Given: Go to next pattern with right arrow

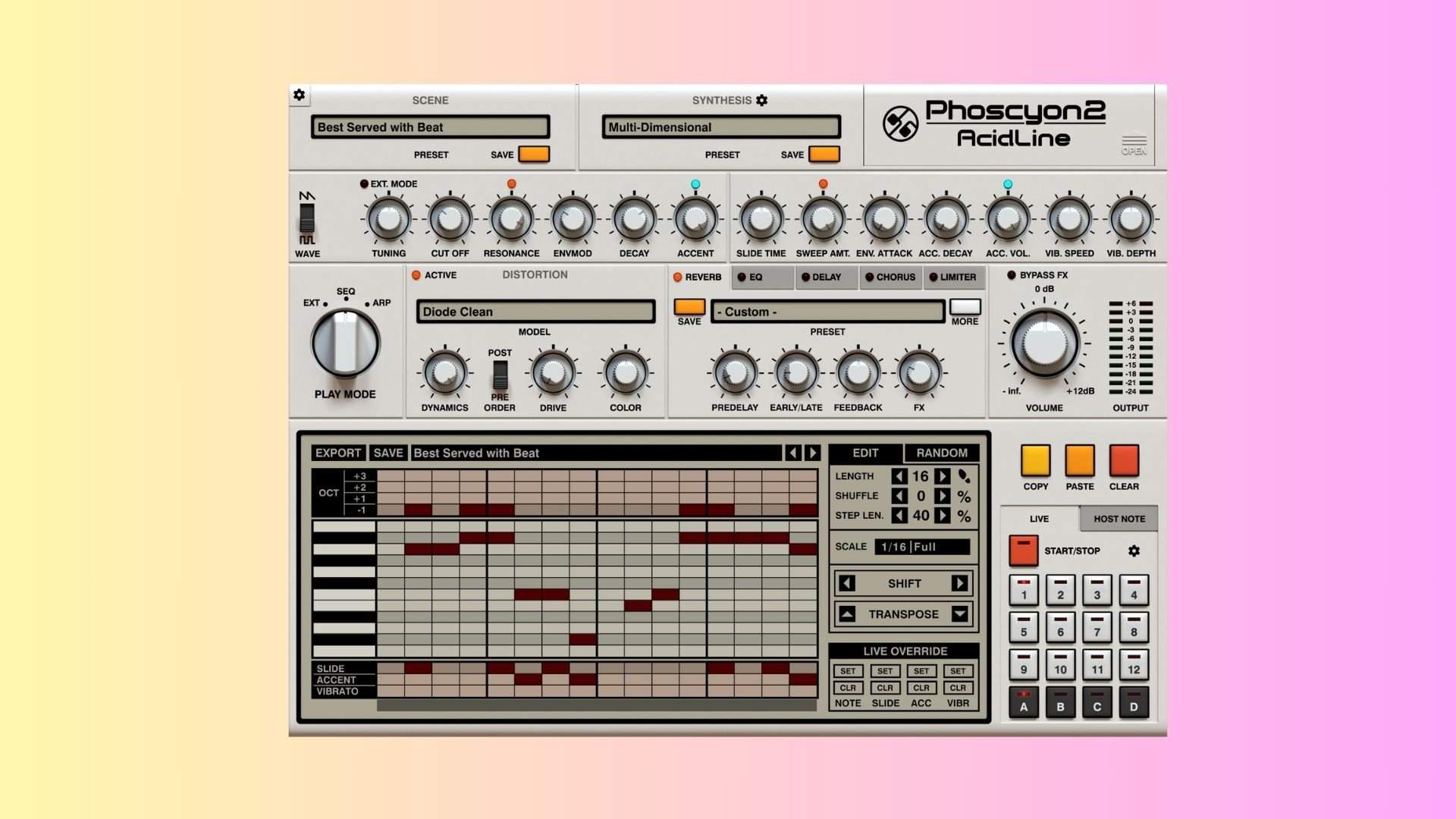Looking at the screenshot, I should [813, 453].
